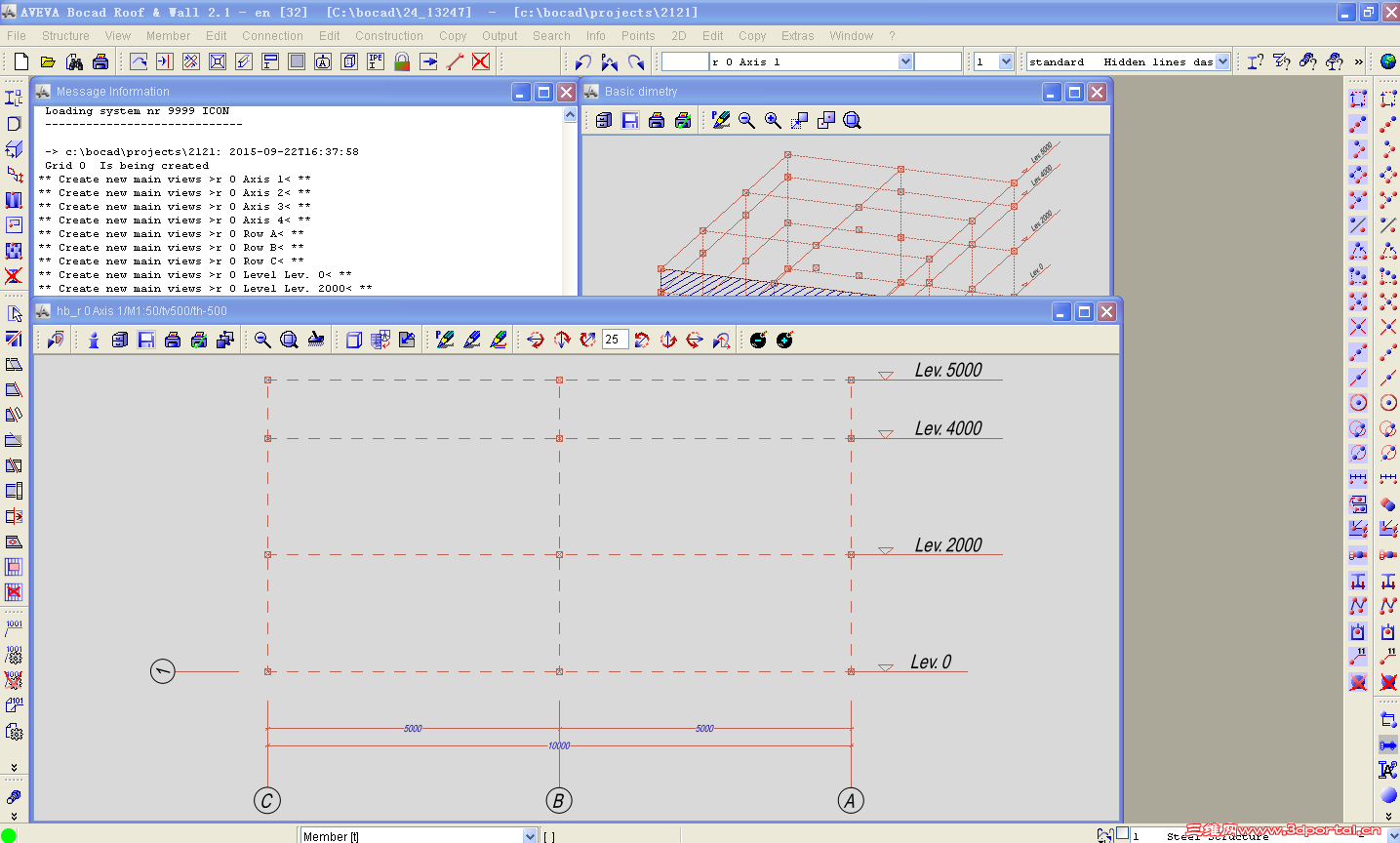This screenshot has width=1400, height=843.
Task: Click grid axis bubble labeled C
Action: pyautogui.click(x=266, y=801)
